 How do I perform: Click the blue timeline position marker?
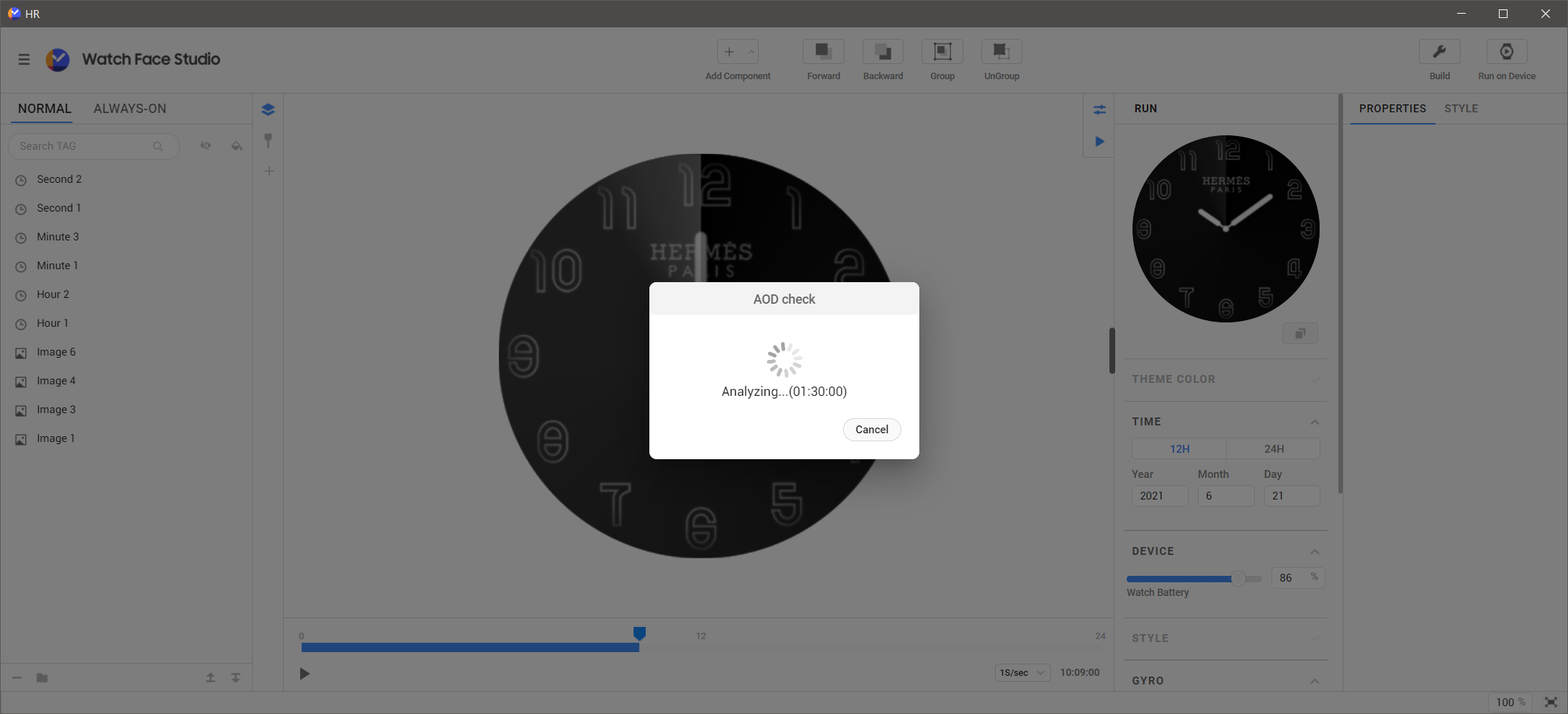639,633
